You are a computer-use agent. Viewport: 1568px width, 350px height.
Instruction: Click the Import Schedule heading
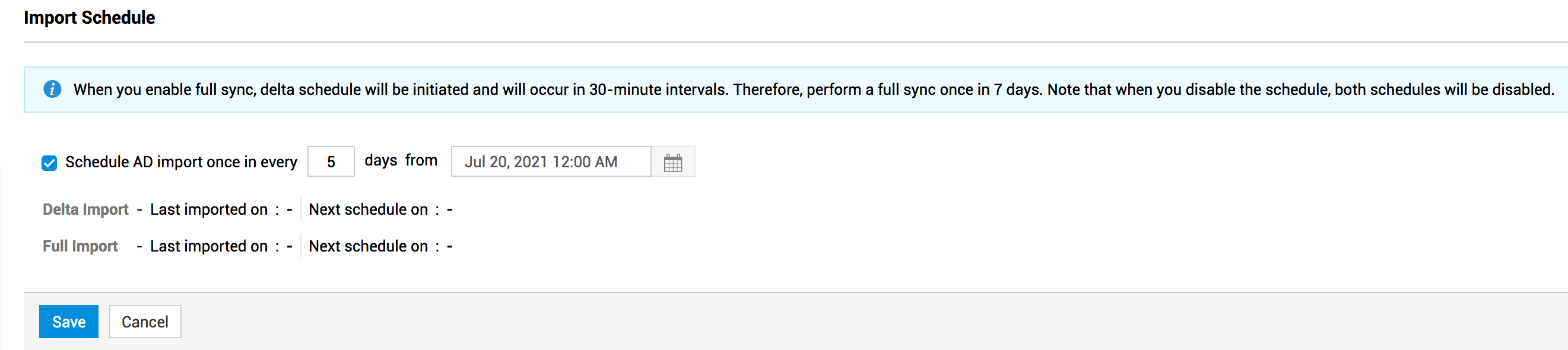click(90, 18)
